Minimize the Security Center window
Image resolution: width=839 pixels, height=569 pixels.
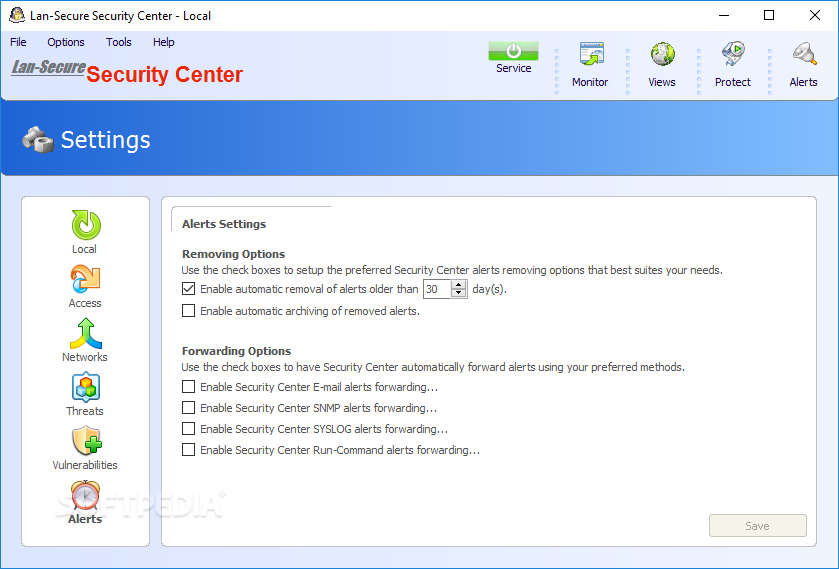724,16
